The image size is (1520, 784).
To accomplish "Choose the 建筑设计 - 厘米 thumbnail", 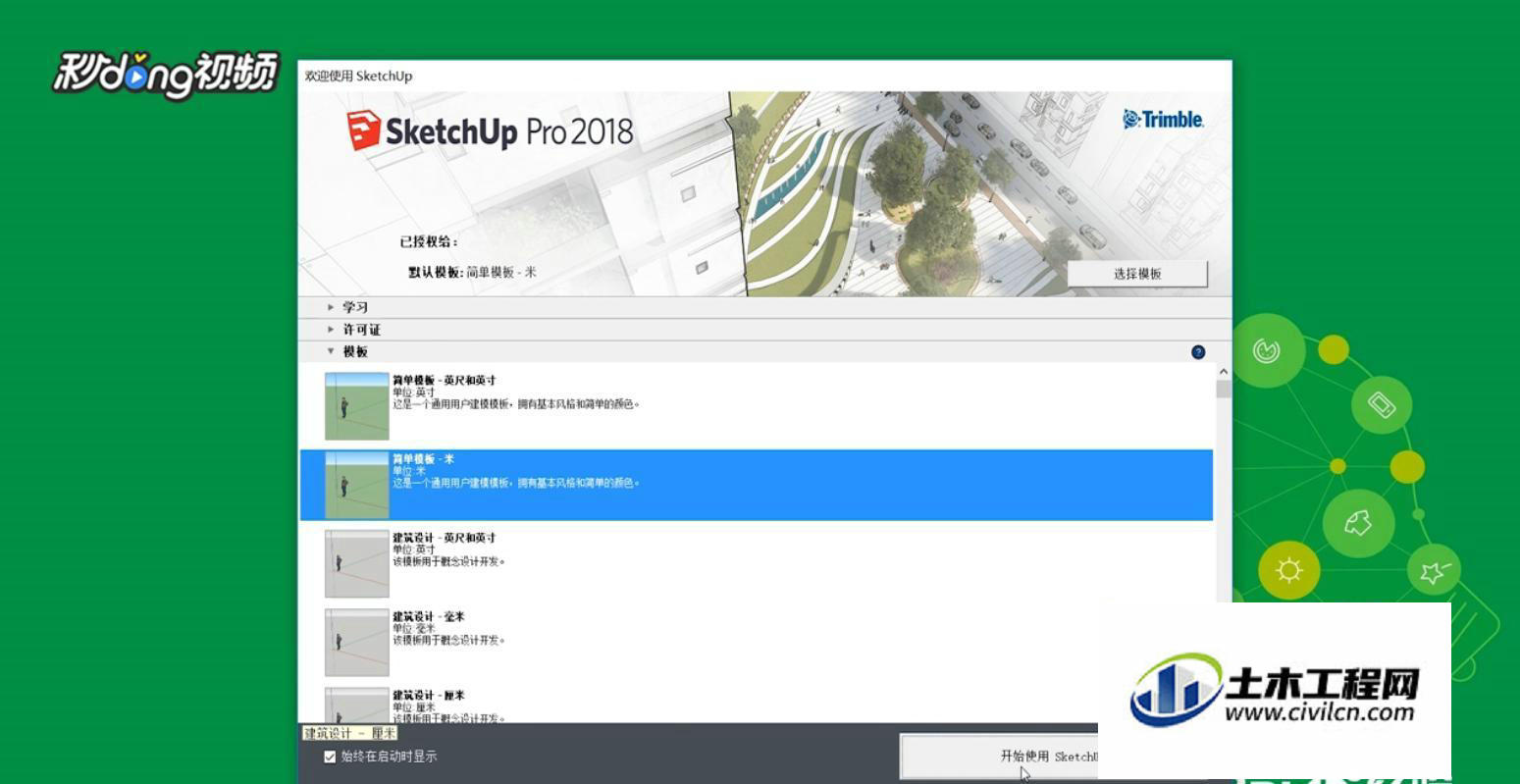I will click(357, 705).
